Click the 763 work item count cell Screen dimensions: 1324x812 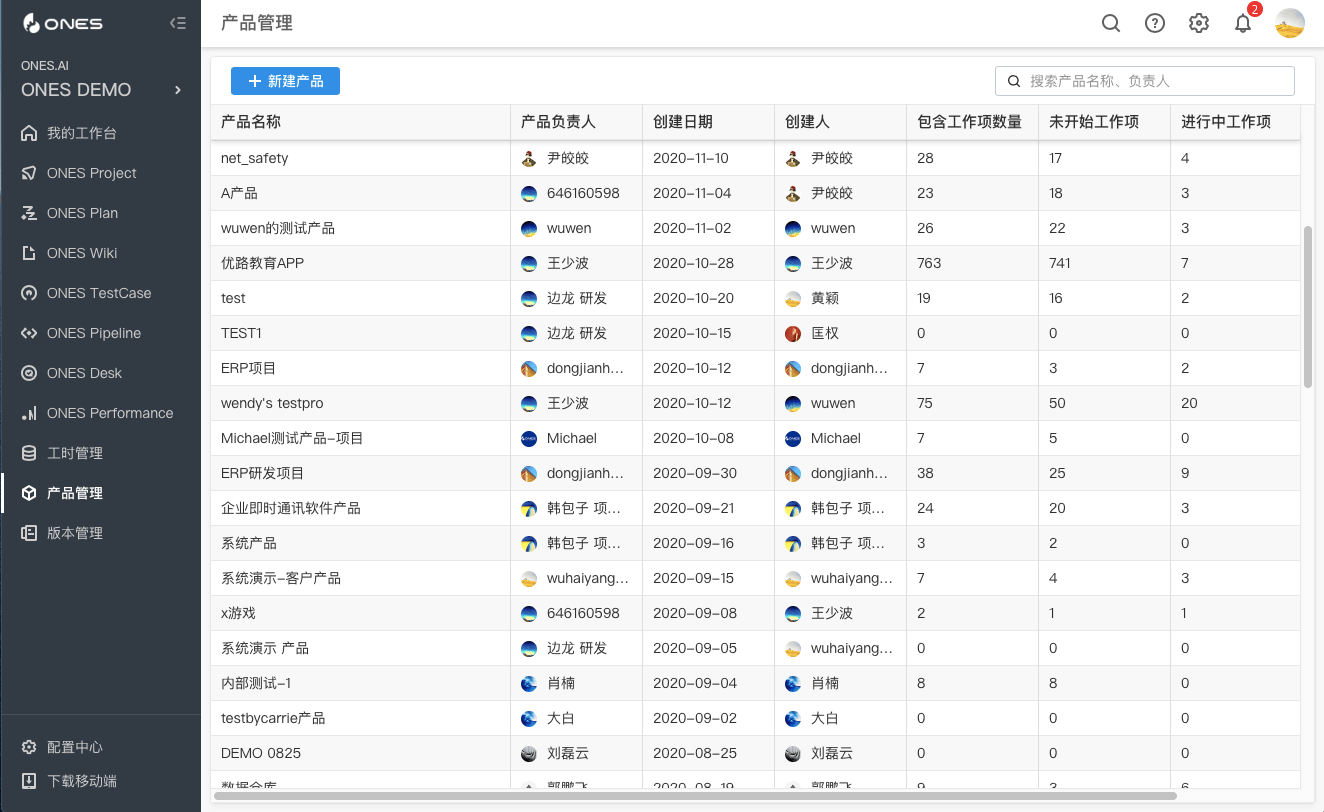click(929, 263)
